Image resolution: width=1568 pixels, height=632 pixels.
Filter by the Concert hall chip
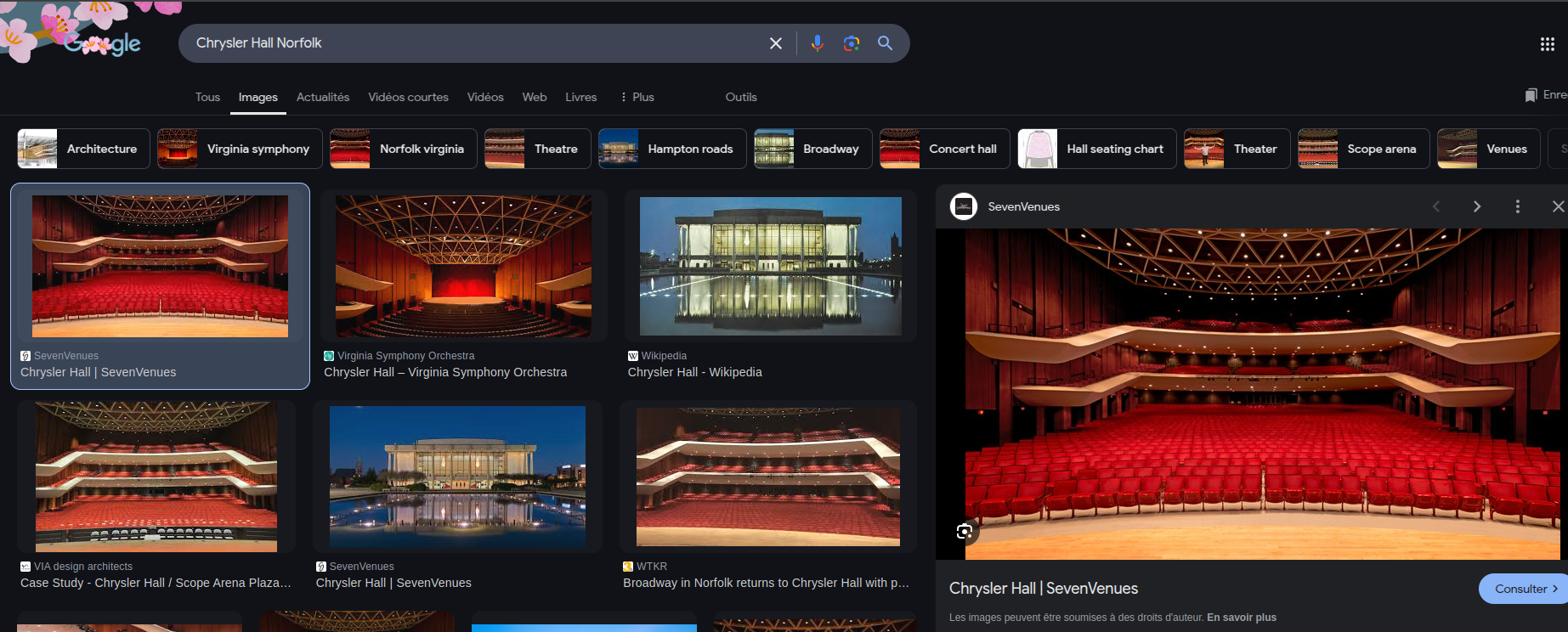[x=945, y=149]
